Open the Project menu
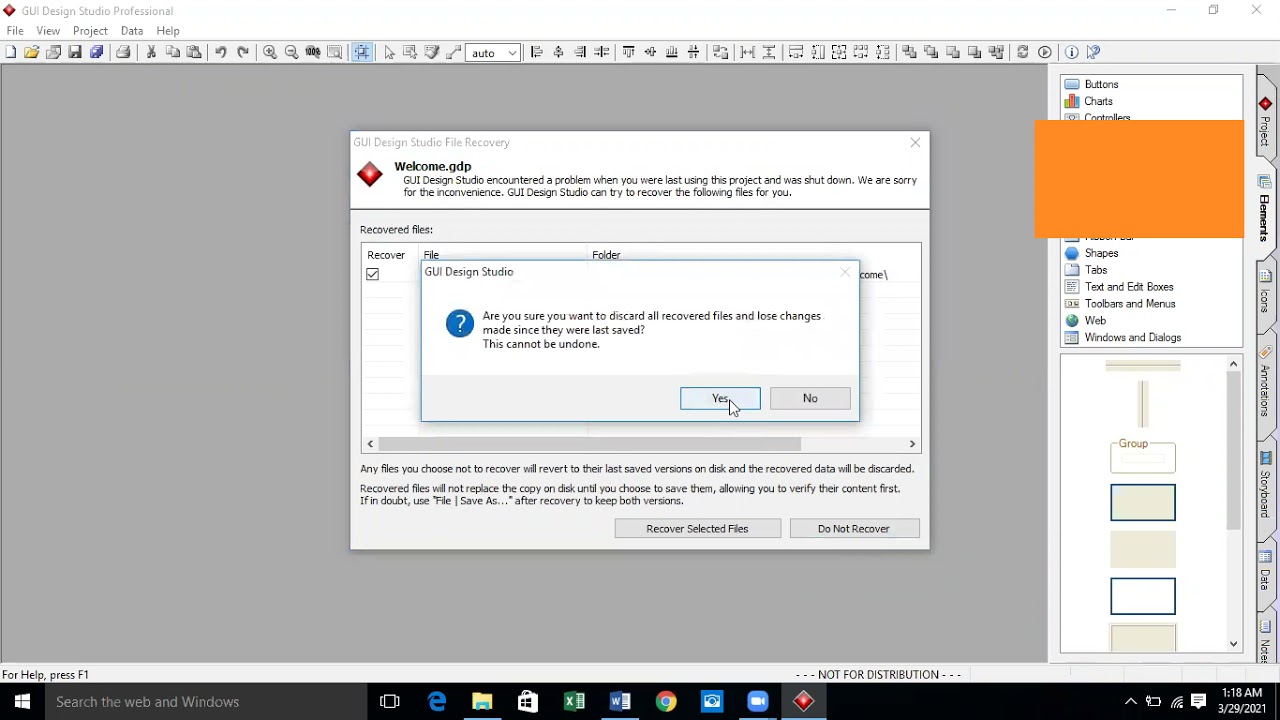Image resolution: width=1280 pixels, height=720 pixels. (90, 31)
